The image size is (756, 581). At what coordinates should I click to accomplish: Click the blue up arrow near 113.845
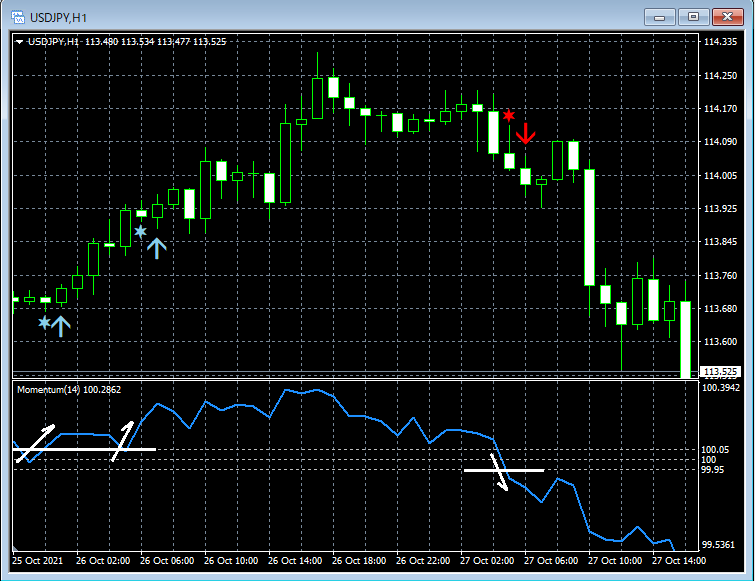coord(157,248)
